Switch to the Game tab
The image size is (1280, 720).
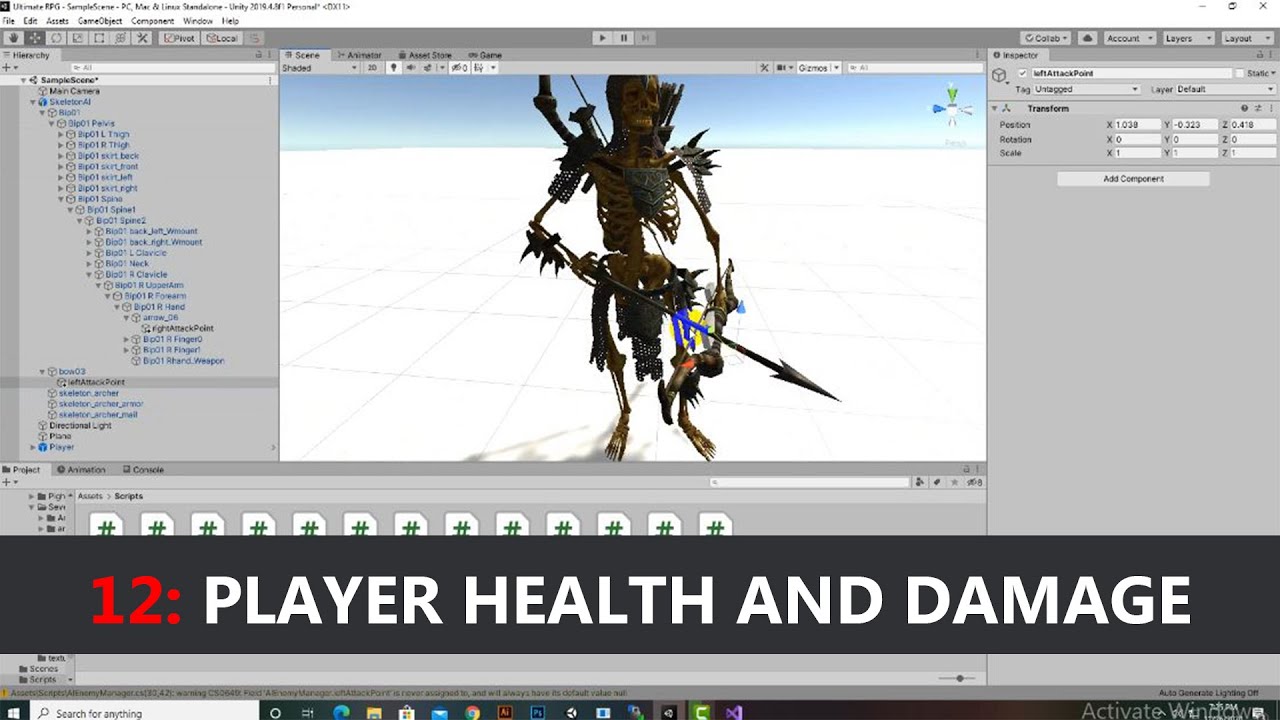485,55
